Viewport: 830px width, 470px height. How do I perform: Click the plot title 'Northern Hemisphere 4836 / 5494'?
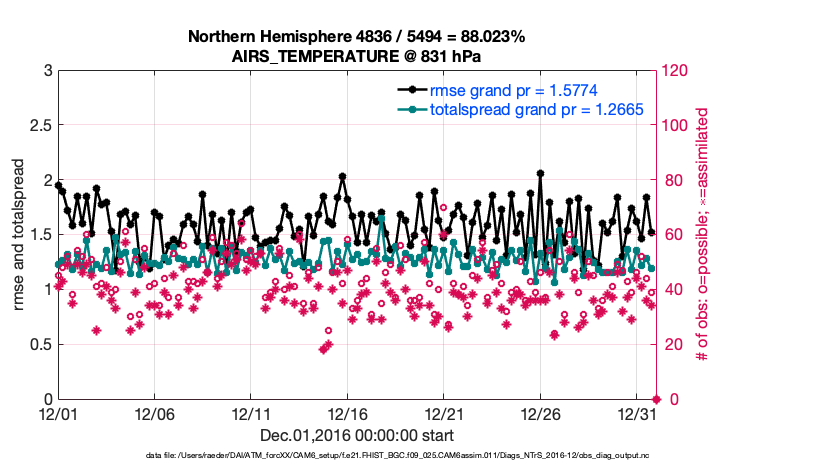(357, 37)
